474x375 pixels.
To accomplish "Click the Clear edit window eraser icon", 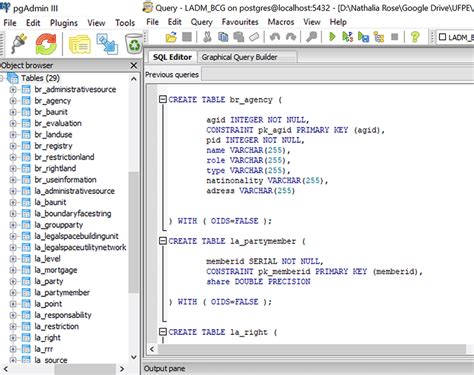I will [x=254, y=37].
